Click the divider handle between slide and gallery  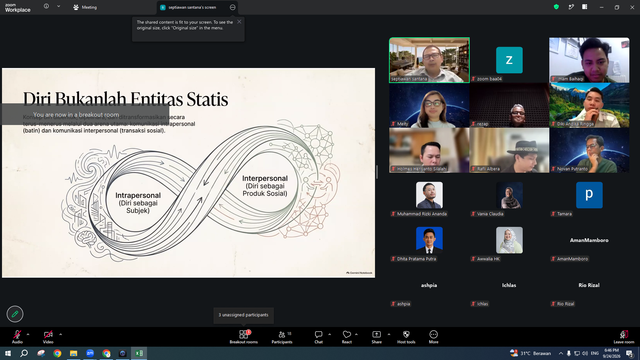(377, 172)
